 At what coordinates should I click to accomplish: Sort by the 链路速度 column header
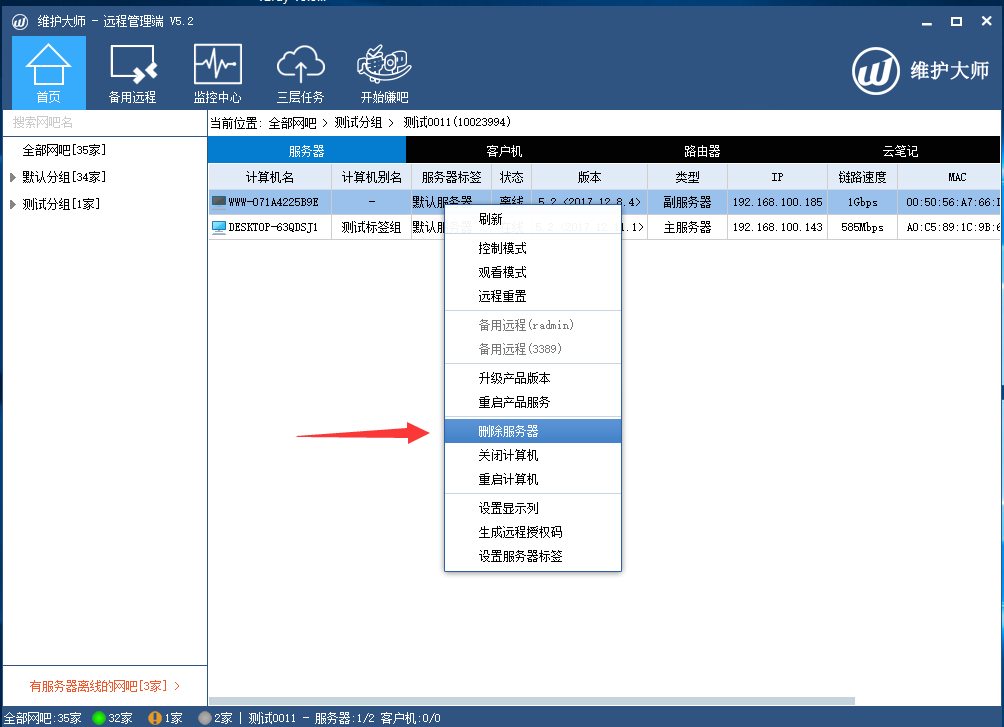862,177
